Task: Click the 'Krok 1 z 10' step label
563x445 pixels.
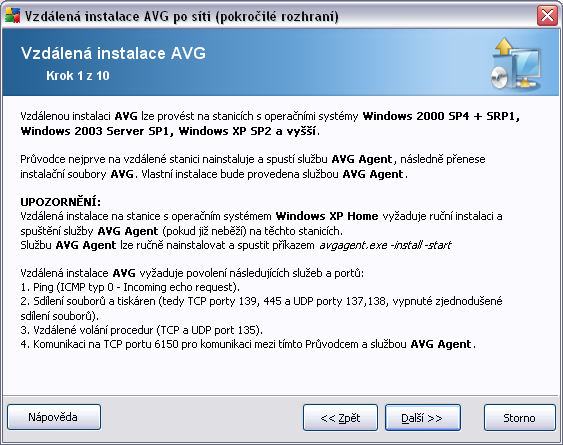Action: coord(78,75)
